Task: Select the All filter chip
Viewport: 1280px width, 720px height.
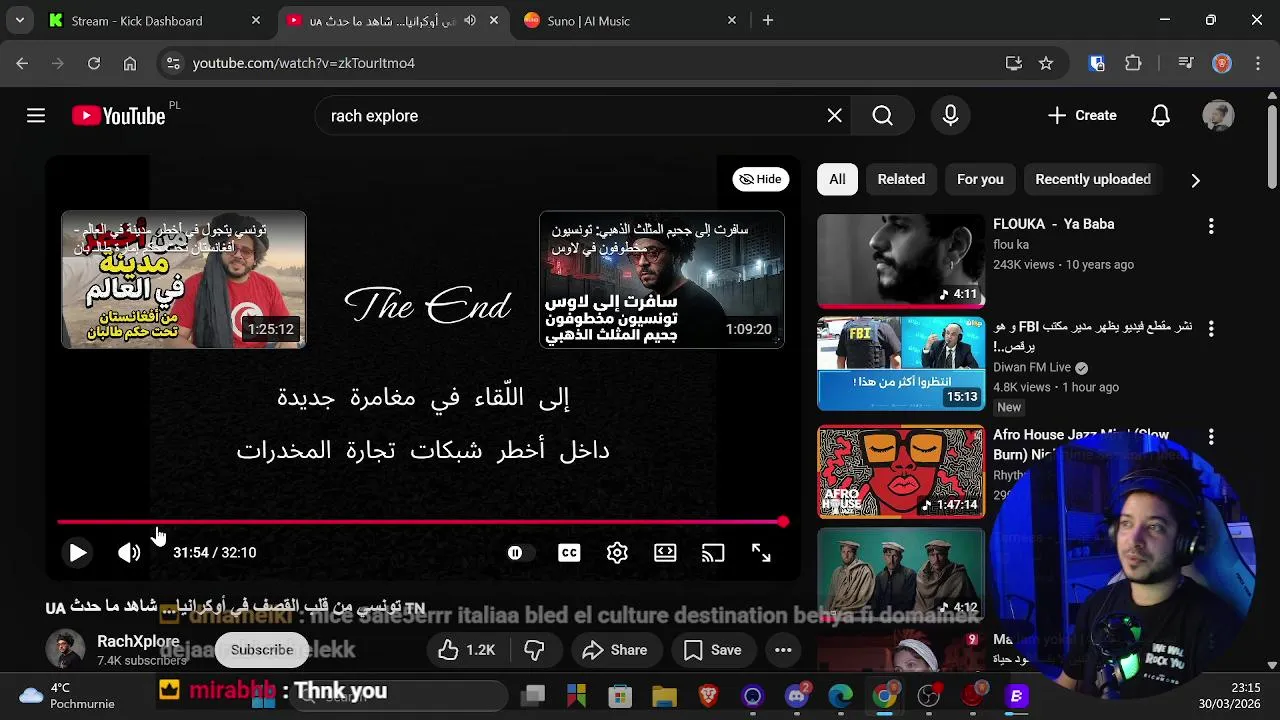Action: [x=837, y=179]
